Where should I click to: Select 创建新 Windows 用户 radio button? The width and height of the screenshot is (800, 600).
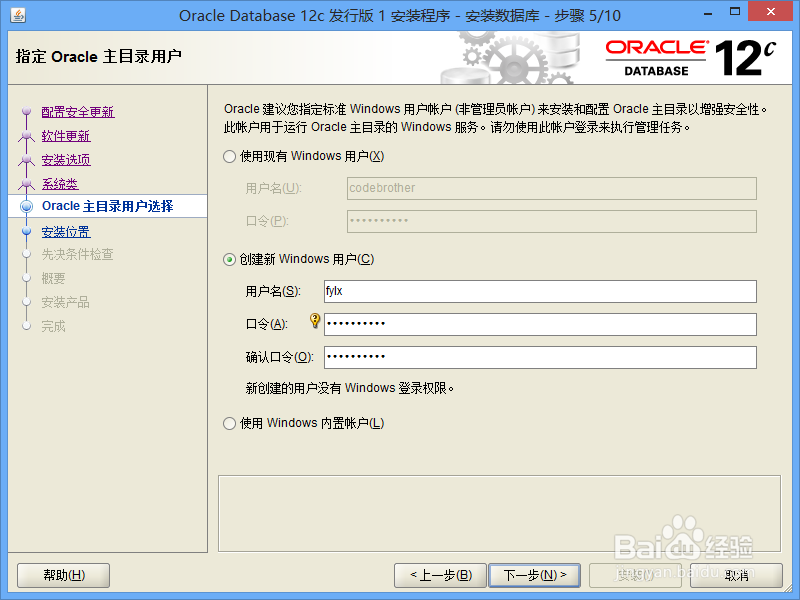point(229,260)
